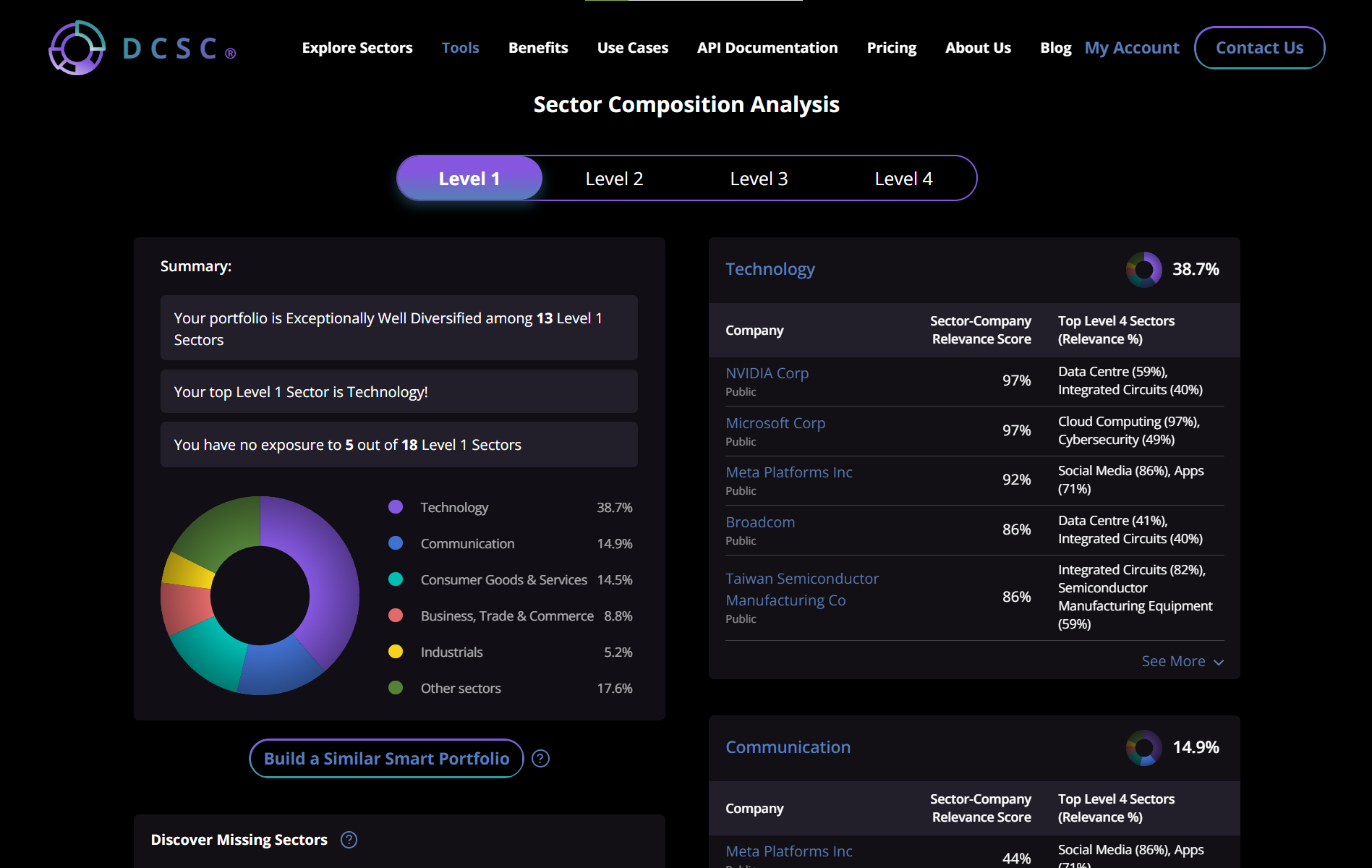Switch to Level 3 tab
This screenshot has width=1372, height=868.
759,179
